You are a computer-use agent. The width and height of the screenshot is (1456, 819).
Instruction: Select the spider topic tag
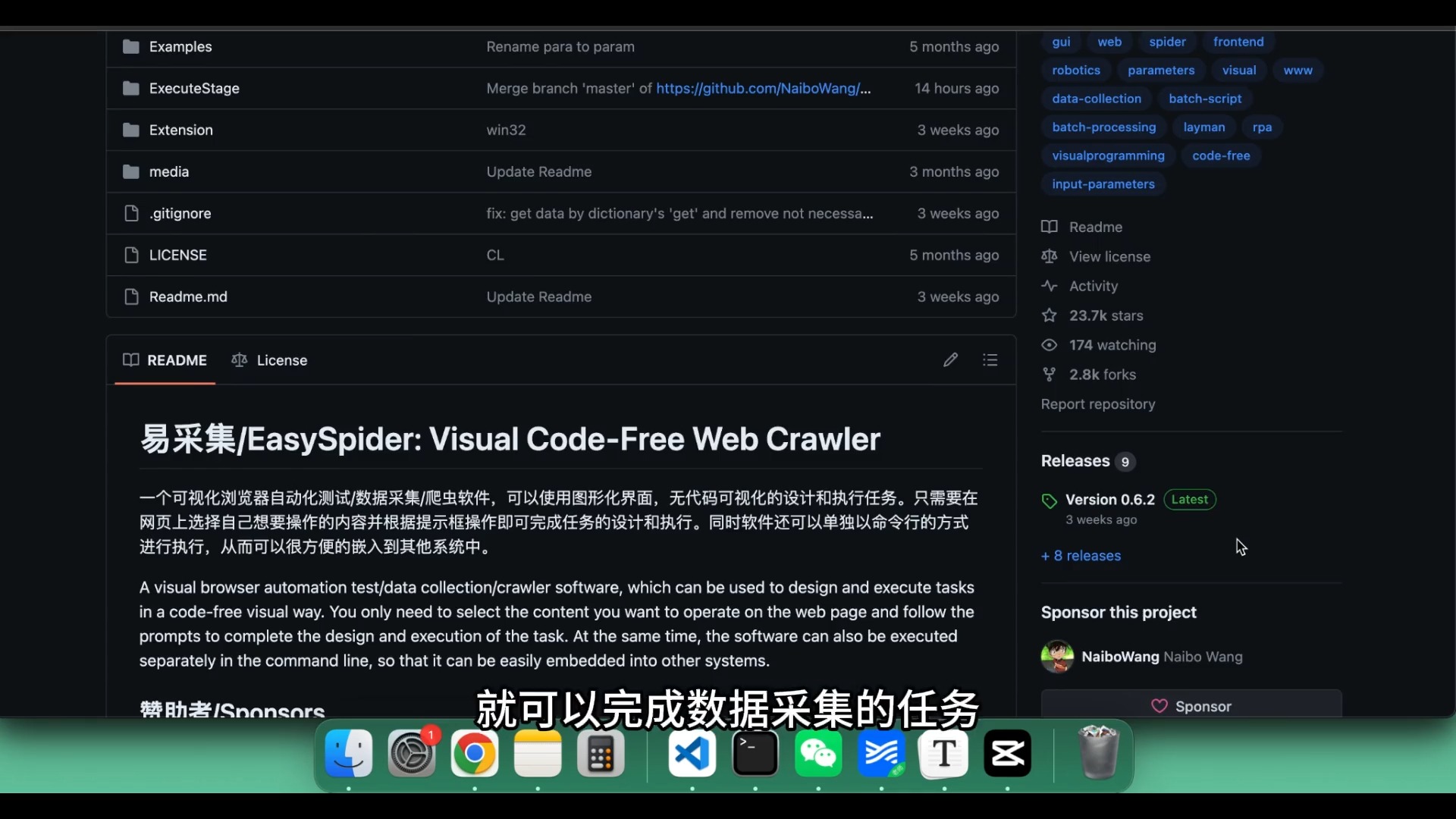point(1166,42)
